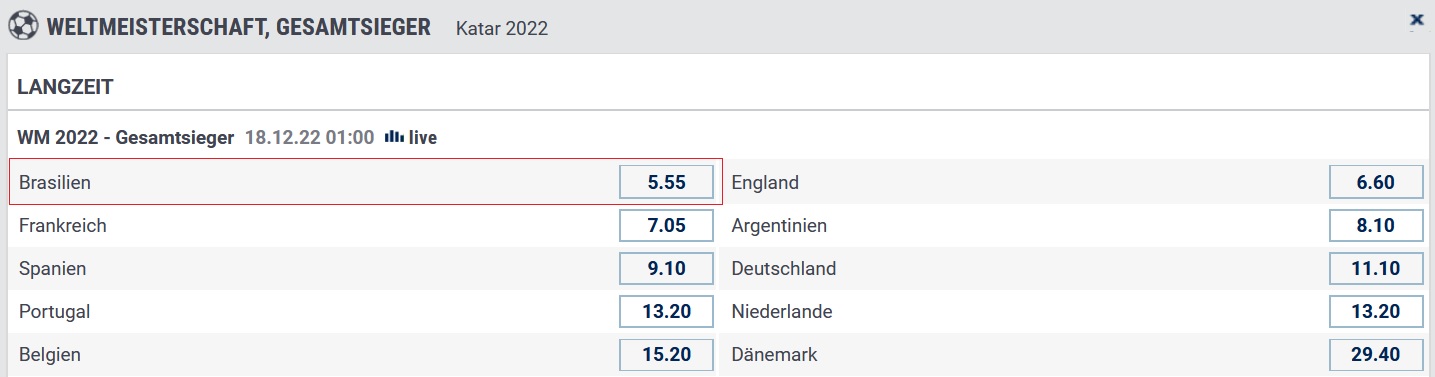Choose Dänemark odds 29.40
Image resolution: width=1435 pixels, height=377 pixels.
(1376, 355)
